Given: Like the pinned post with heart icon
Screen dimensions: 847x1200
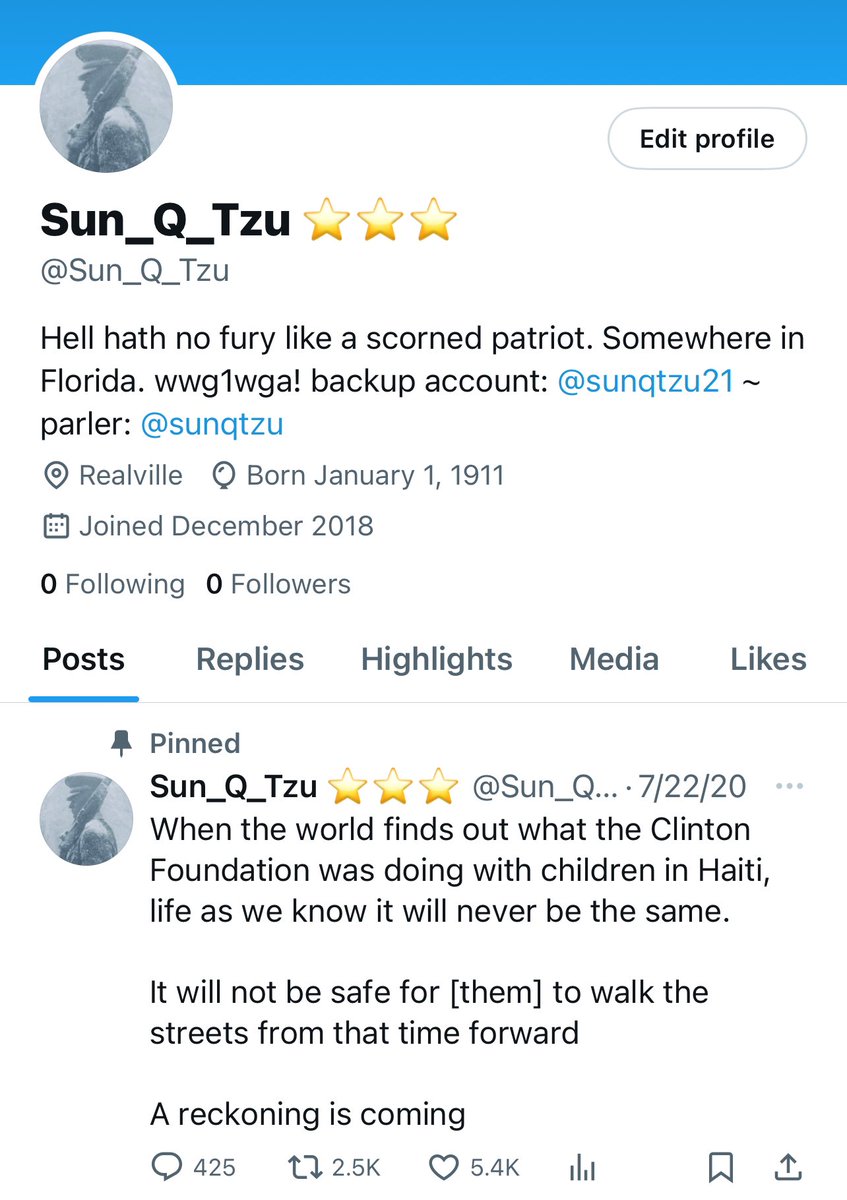Looking at the screenshot, I should click(443, 1167).
